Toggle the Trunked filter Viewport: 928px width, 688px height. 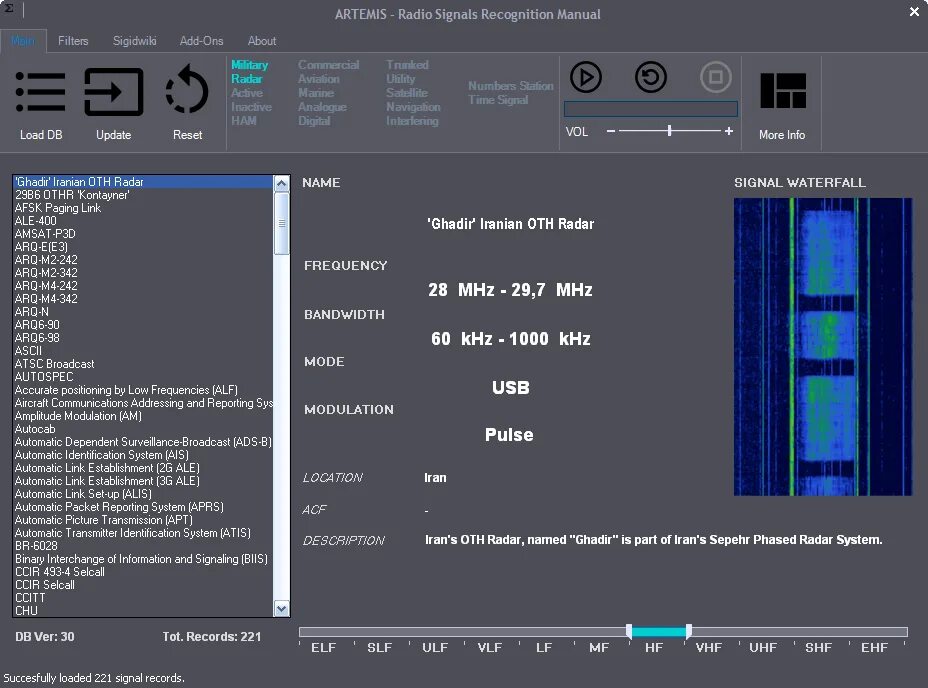pyautogui.click(x=407, y=65)
